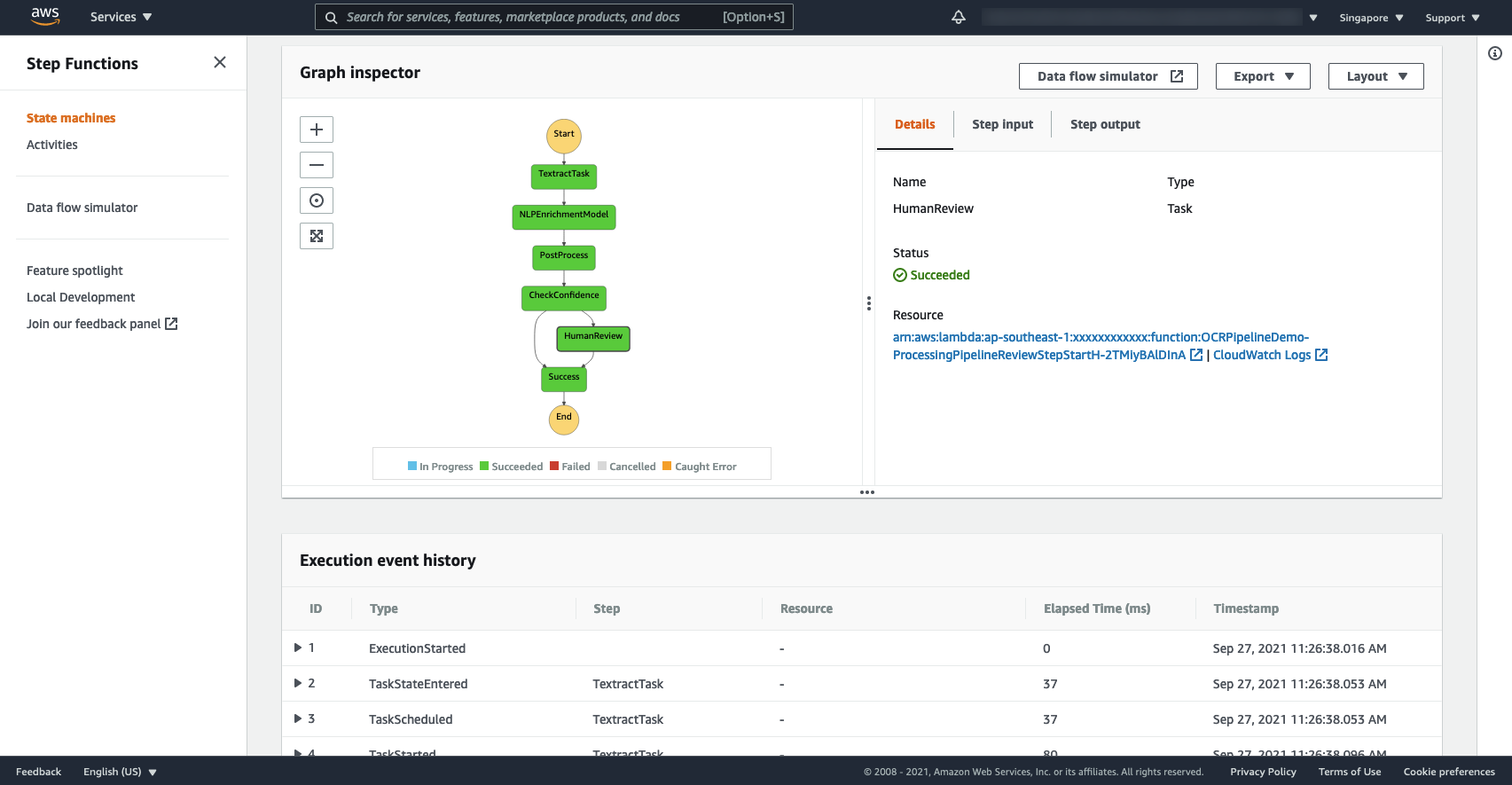Click the In Progress legend swatch
Image resolution: width=1512 pixels, height=785 pixels.
click(x=412, y=466)
